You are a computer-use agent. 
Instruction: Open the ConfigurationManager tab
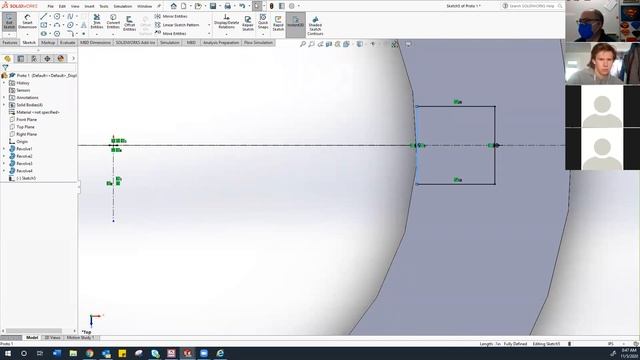34,59
